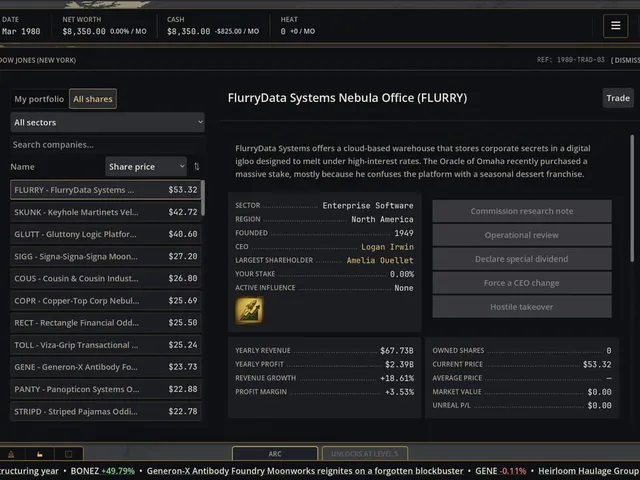
Task: Click the date Mar 1980
Action: (x=21, y=31)
